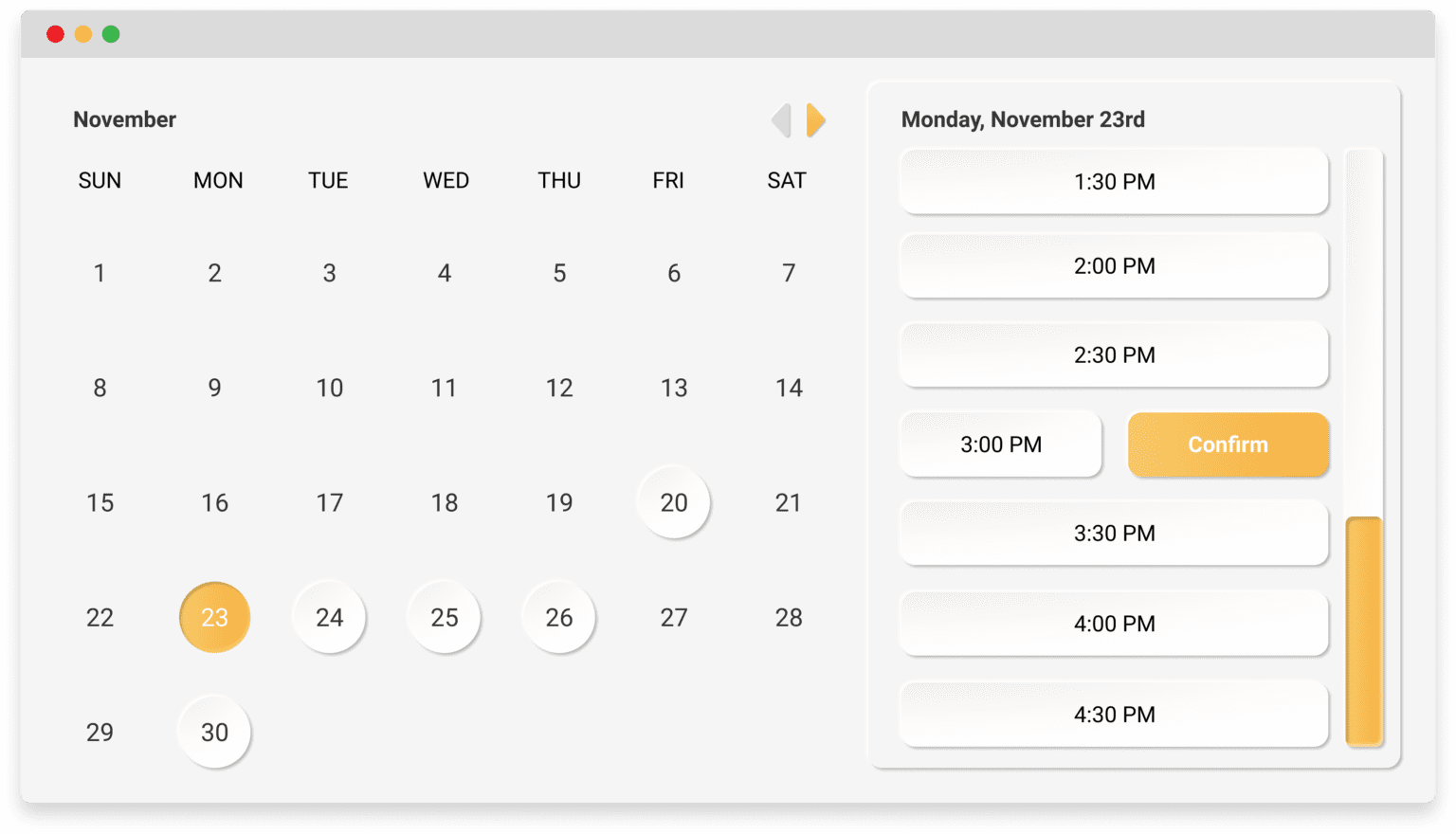Click the previous month arrow

780,120
